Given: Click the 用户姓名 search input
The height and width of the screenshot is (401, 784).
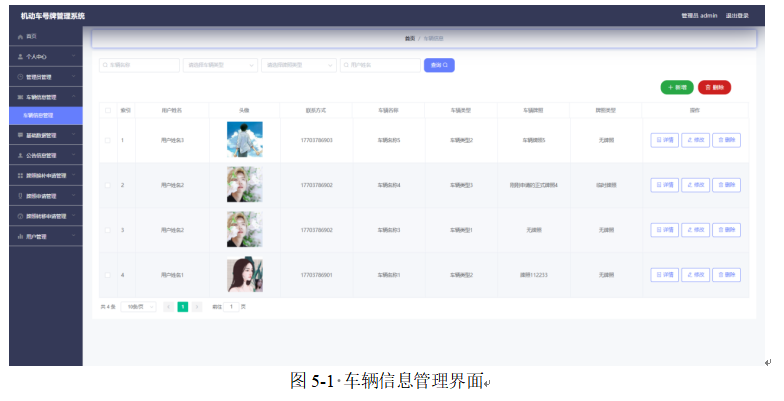Looking at the screenshot, I should click(380, 65).
